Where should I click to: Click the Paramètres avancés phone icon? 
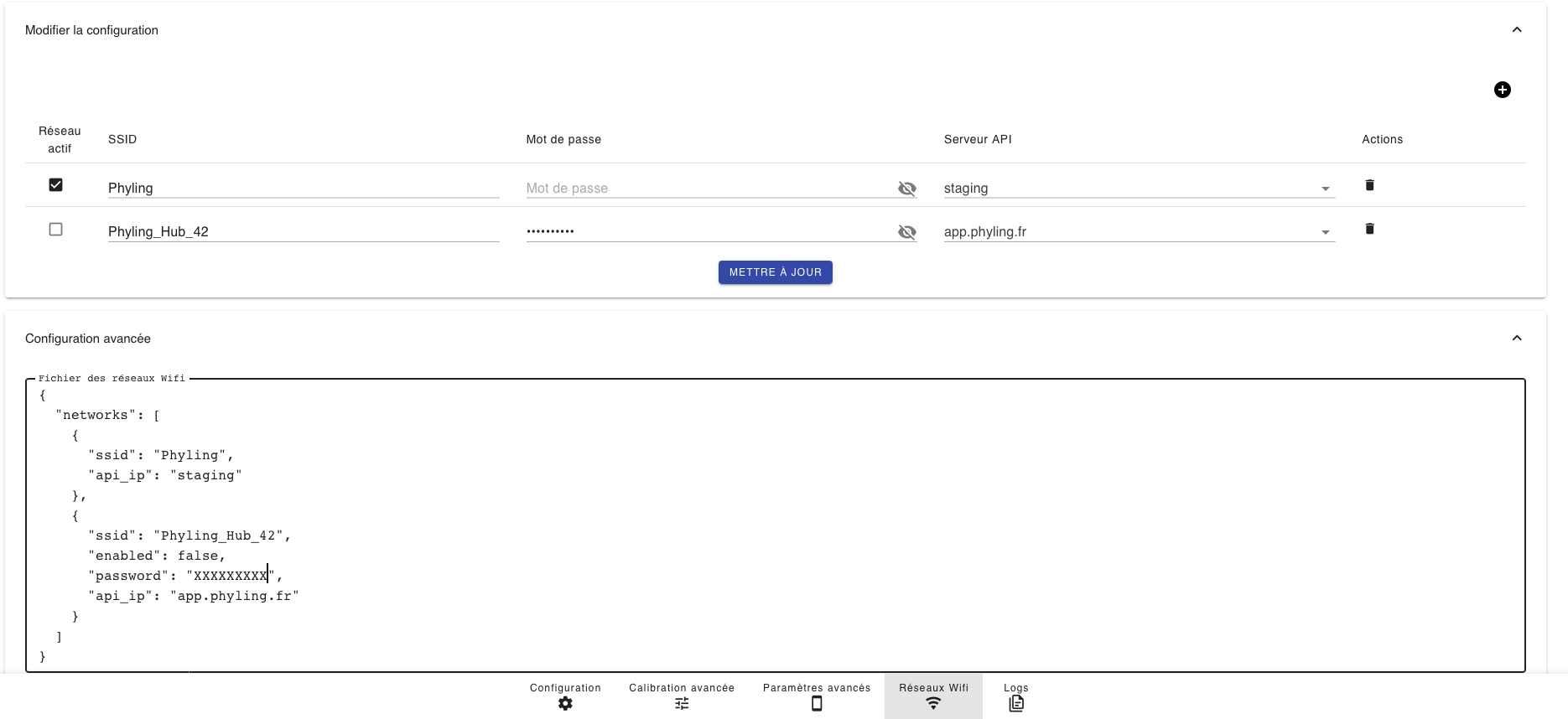[817, 704]
